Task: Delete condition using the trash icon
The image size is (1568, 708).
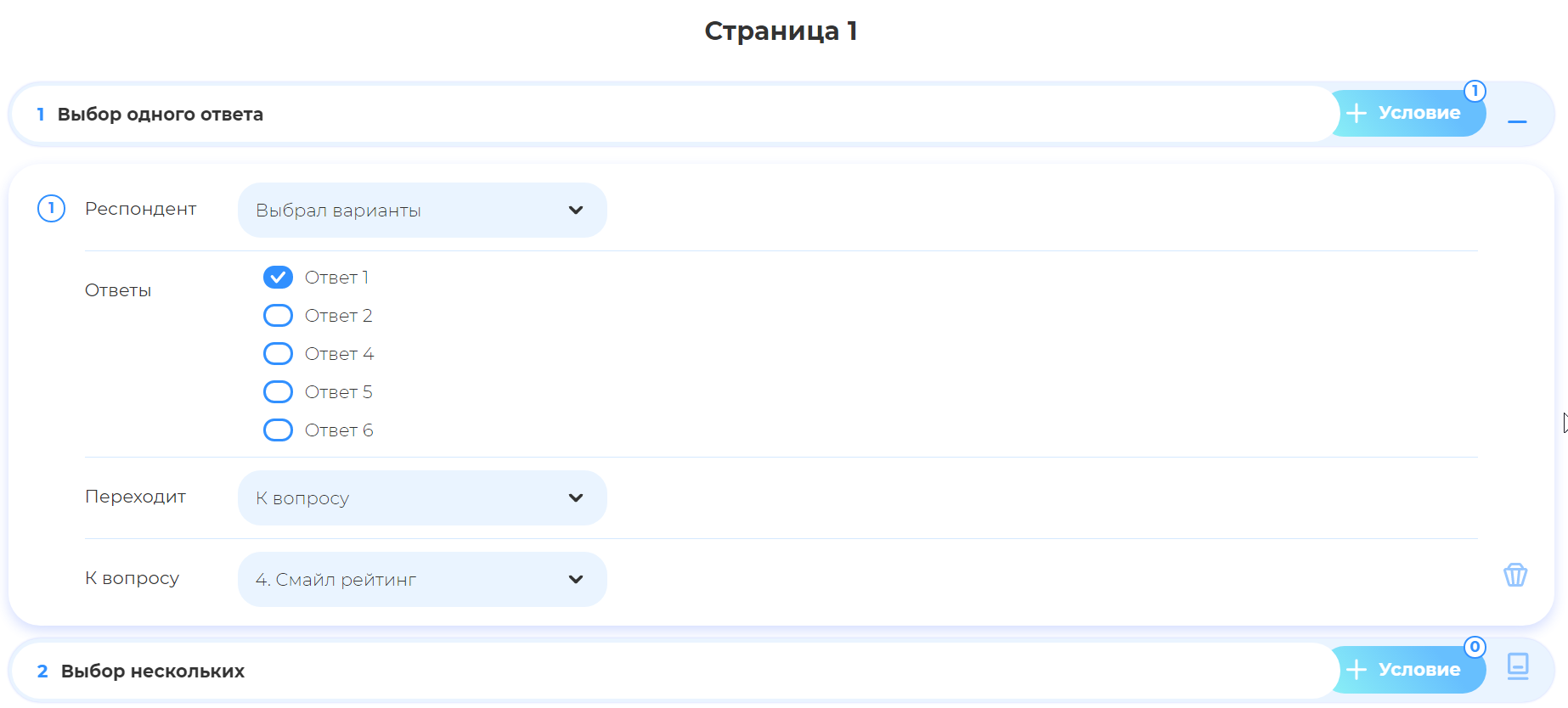Action: tap(1514, 576)
